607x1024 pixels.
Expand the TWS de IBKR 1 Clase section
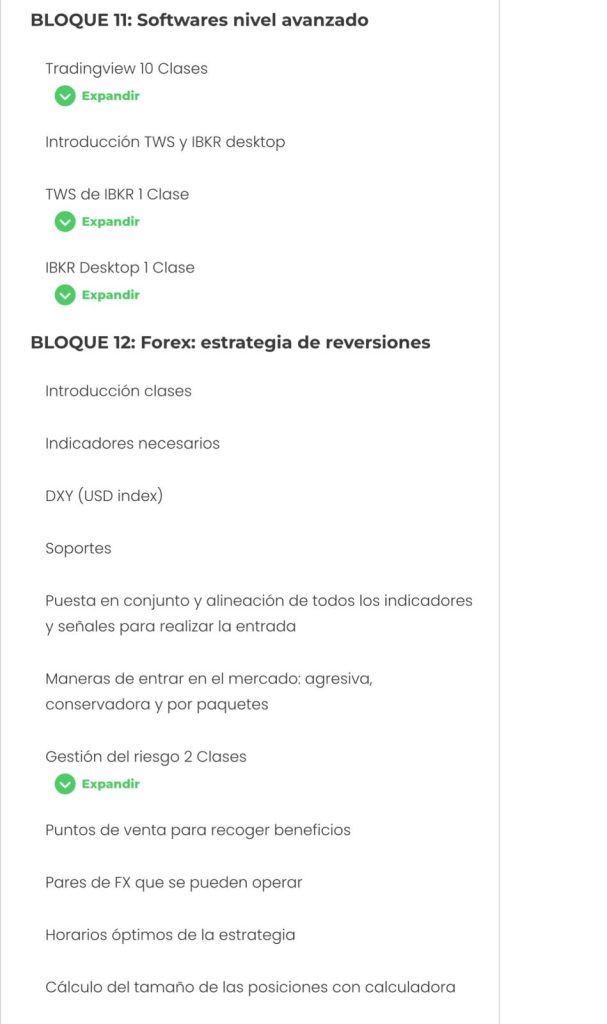pyautogui.click(x=110, y=222)
